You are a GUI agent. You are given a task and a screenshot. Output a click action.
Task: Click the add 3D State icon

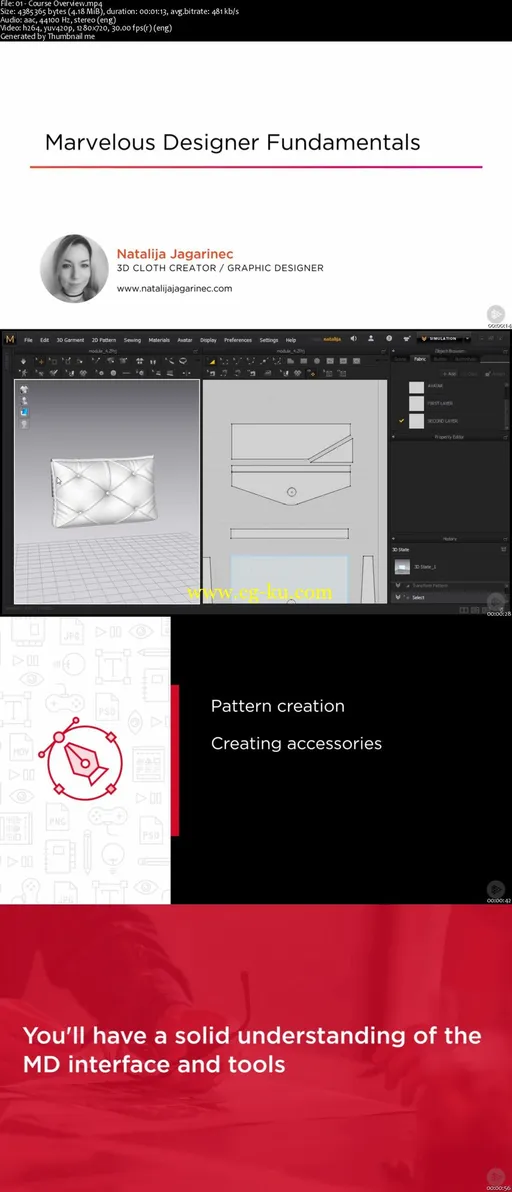[504, 549]
